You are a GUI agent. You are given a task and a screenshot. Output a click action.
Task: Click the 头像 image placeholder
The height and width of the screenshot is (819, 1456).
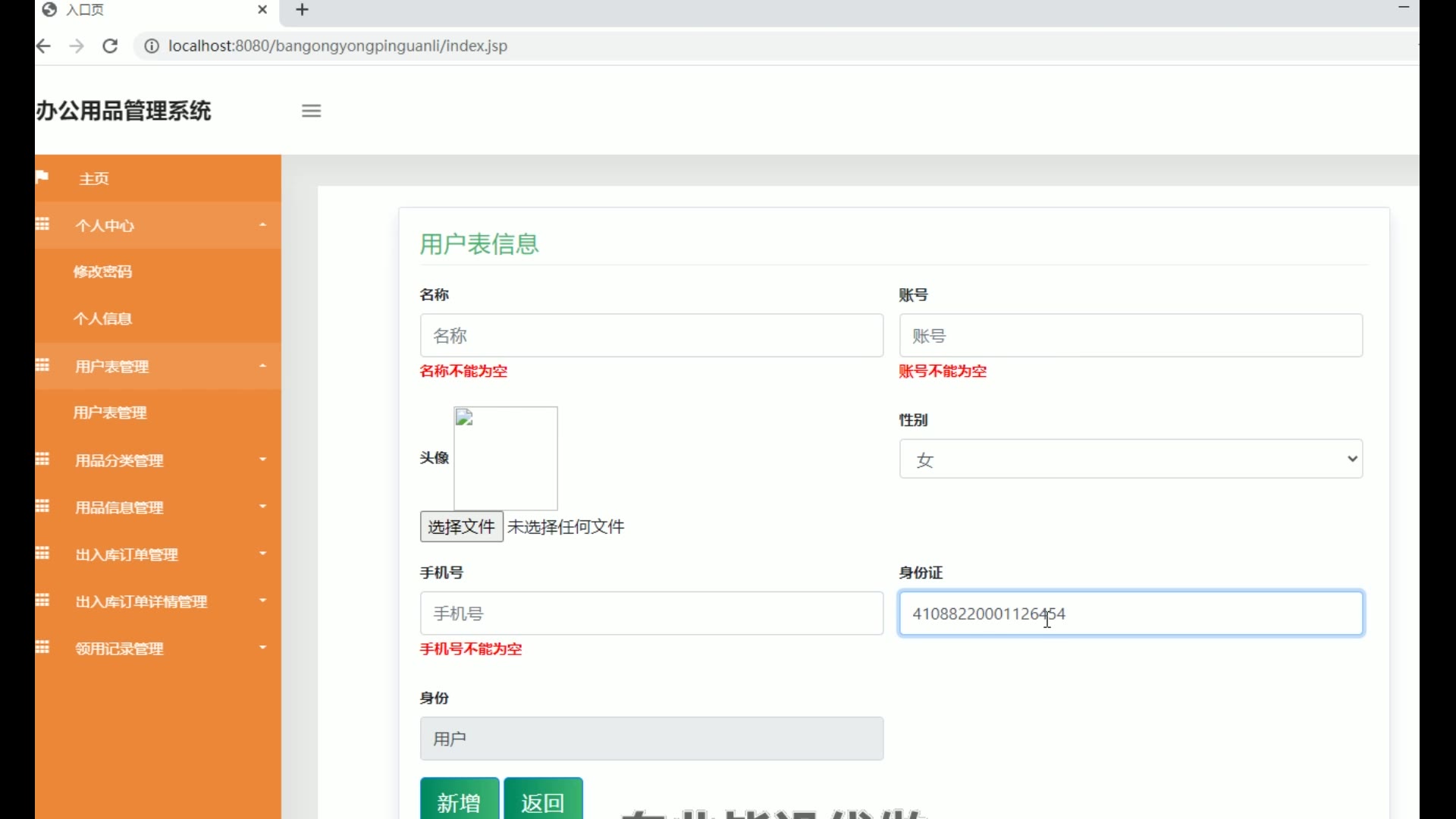506,458
